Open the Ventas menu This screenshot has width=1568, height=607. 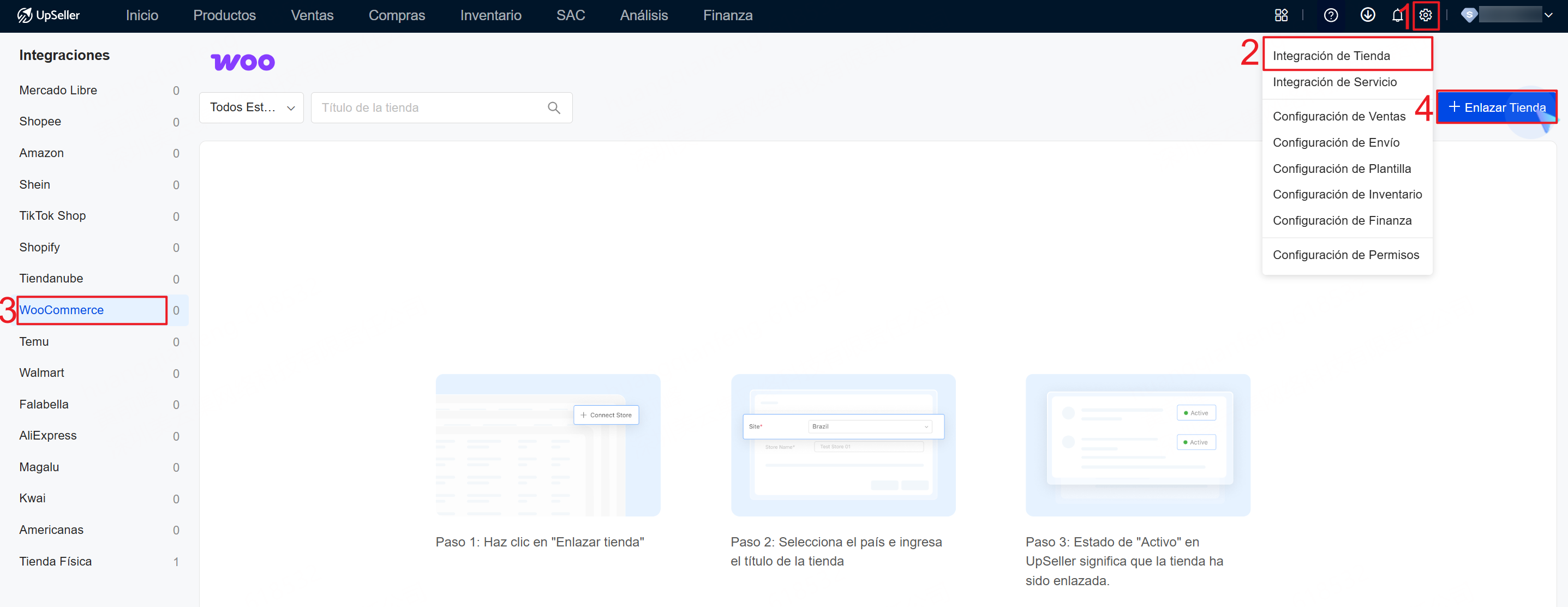pyautogui.click(x=312, y=15)
